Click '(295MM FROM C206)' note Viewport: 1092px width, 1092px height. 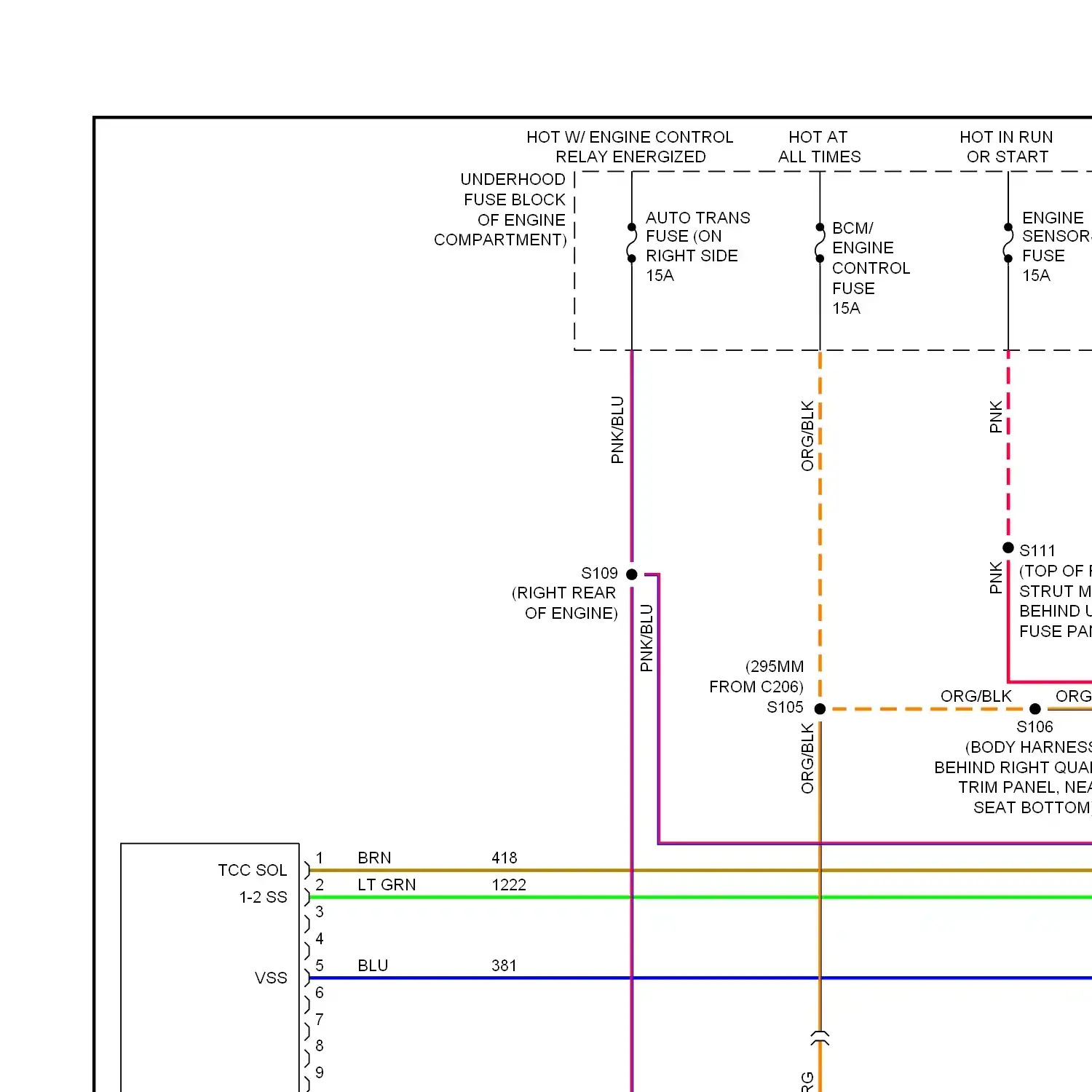(756, 676)
